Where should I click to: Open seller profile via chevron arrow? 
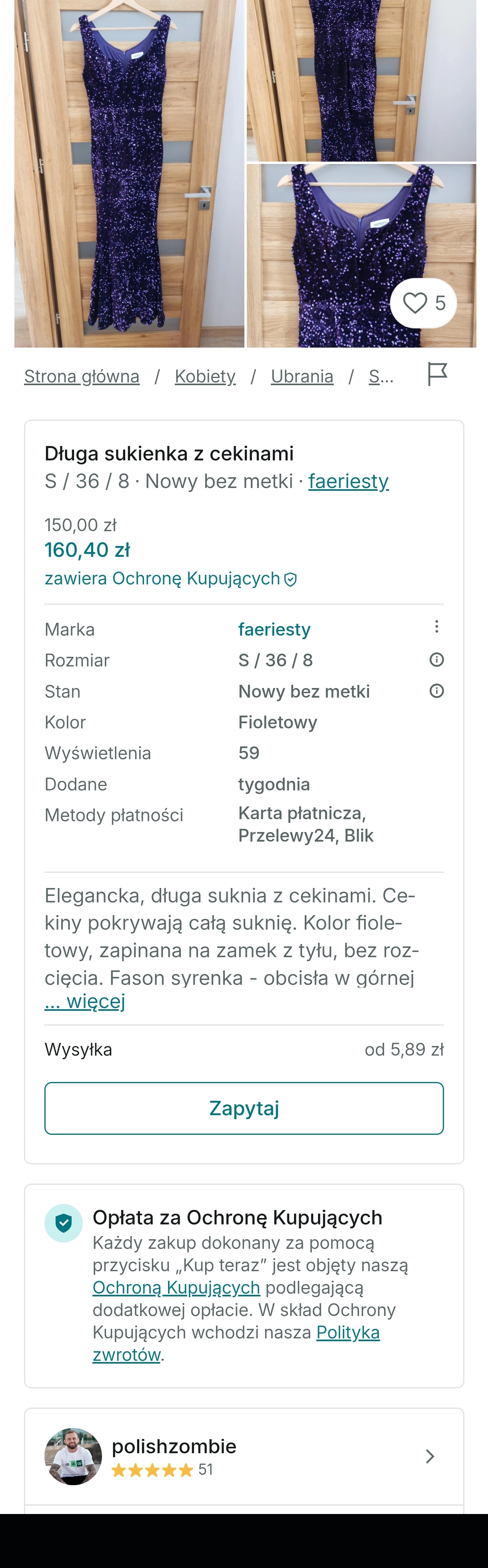(430, 1456)
